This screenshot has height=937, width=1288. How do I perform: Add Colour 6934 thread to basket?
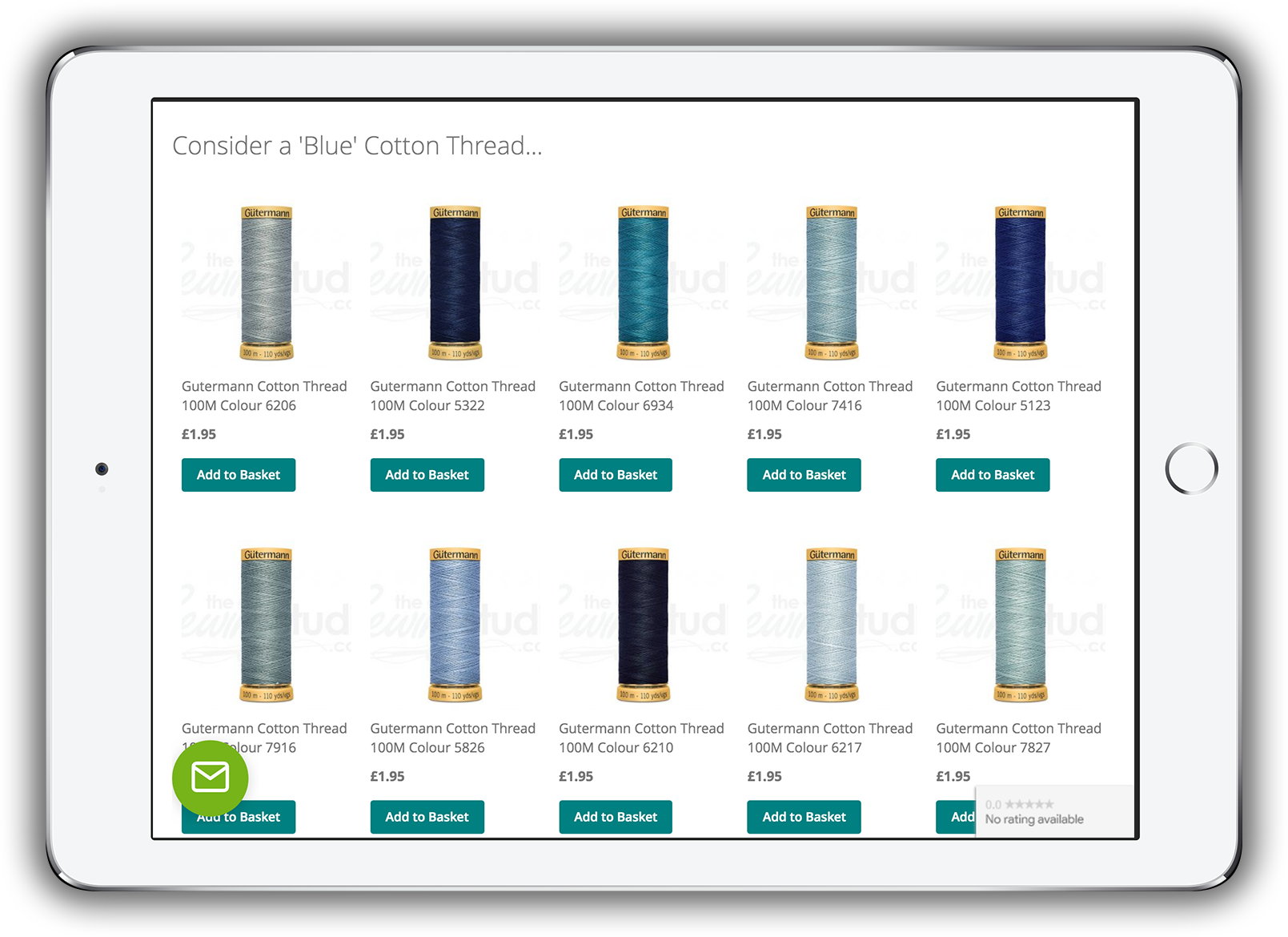pyautogui.click(x=616, y=475)
